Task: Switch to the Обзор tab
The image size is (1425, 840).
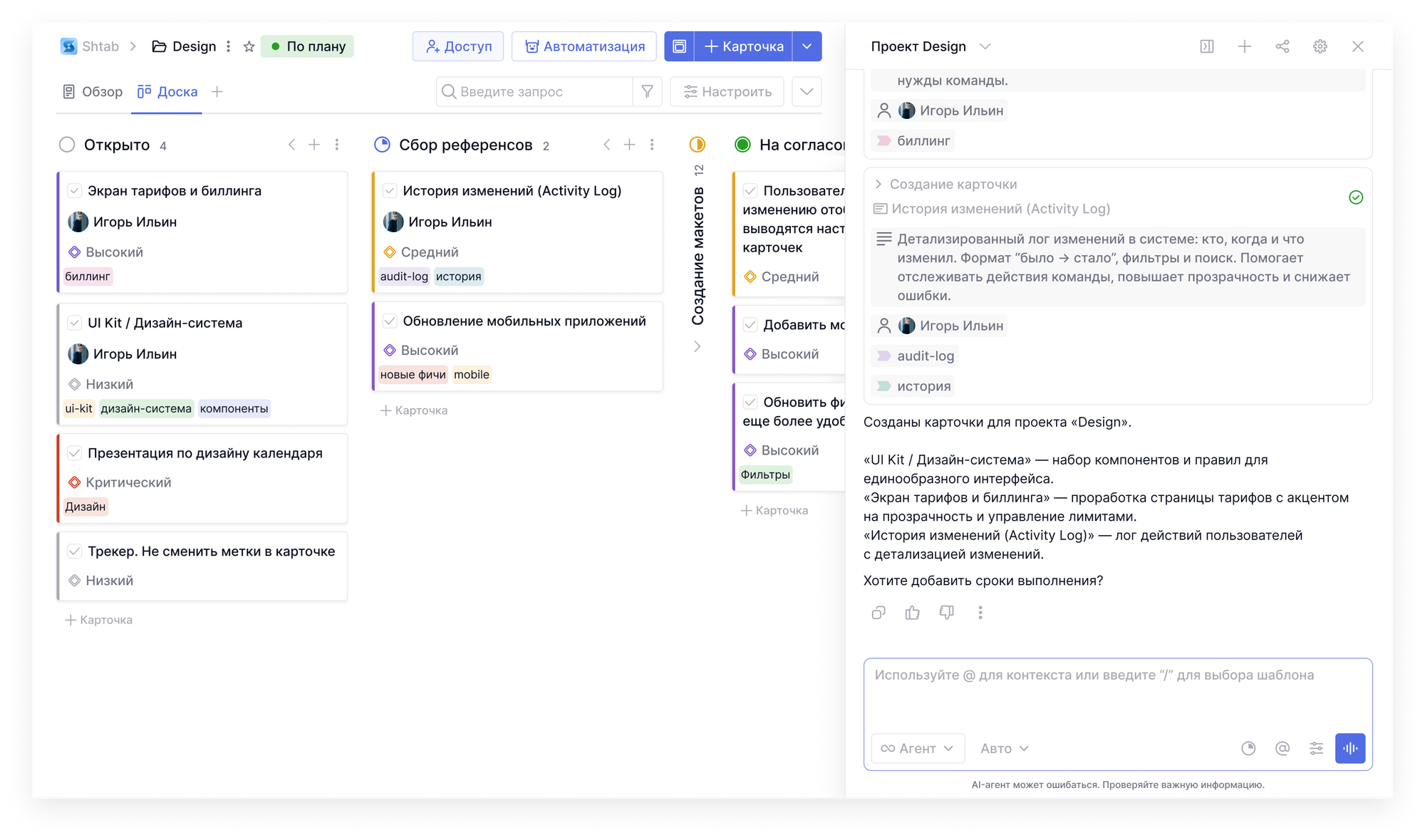Action: click(93, 91)
